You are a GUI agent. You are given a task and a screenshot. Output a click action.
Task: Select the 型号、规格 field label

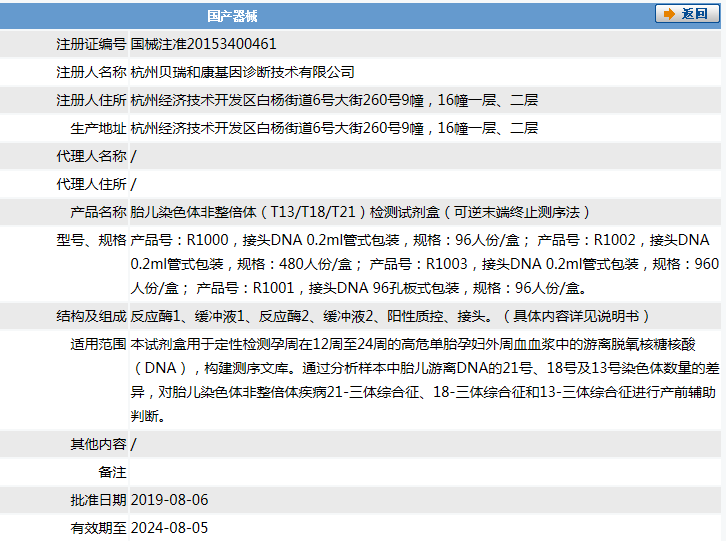pos(91,240)
